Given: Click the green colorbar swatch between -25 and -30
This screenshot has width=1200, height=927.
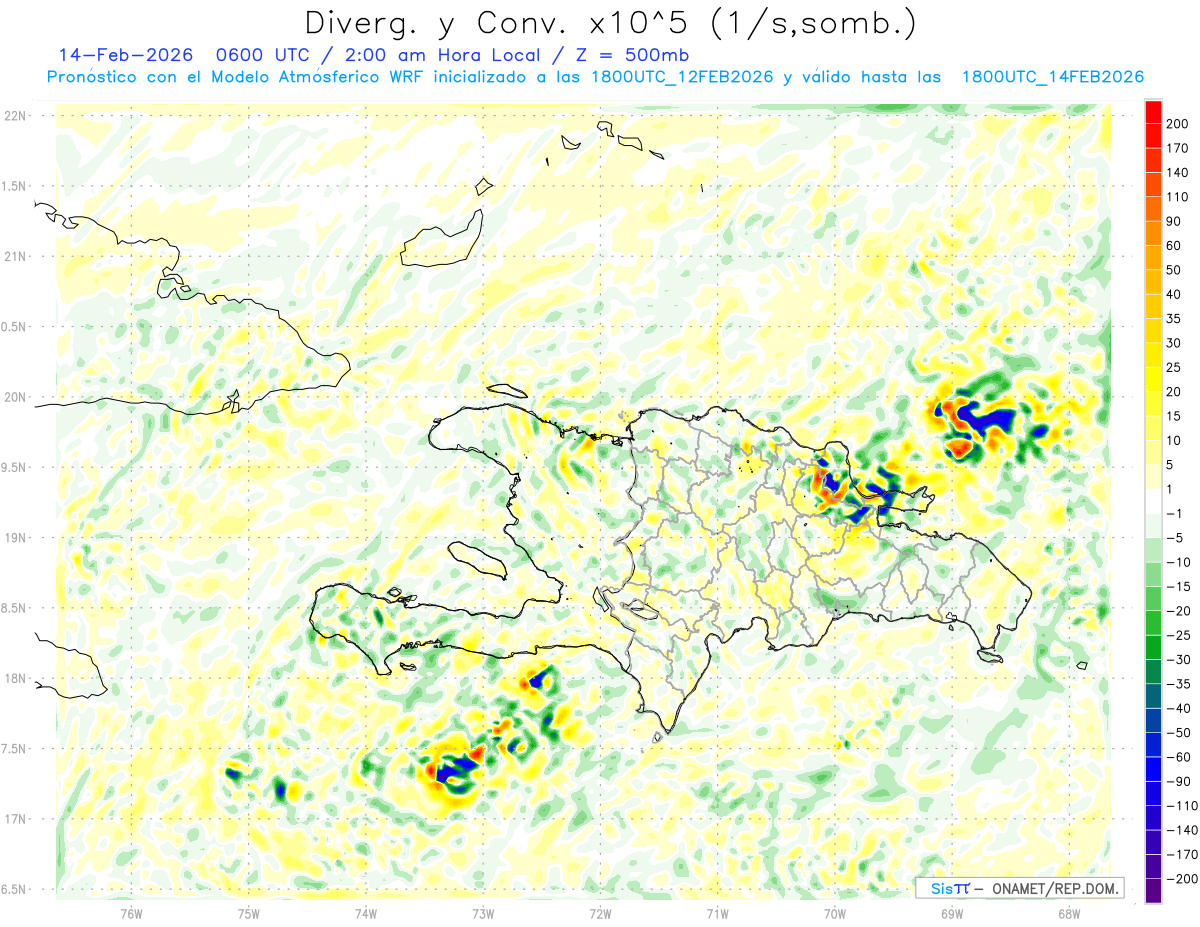Looking at the screenshot, I should 1153,647.
